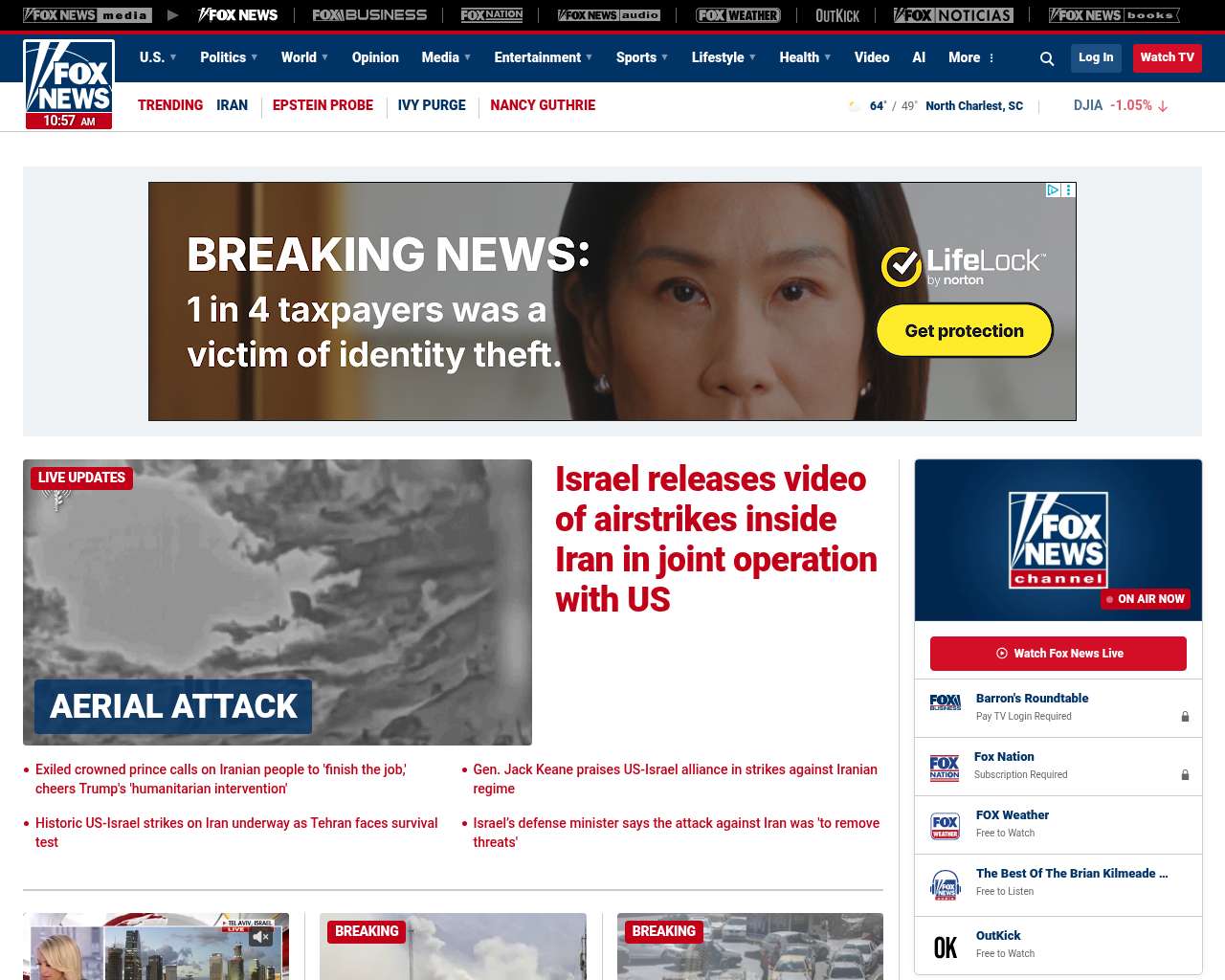Viewport: 1225px width, 980px height.
Task: Click the weather condition icon near 64°
Action: 854,106
